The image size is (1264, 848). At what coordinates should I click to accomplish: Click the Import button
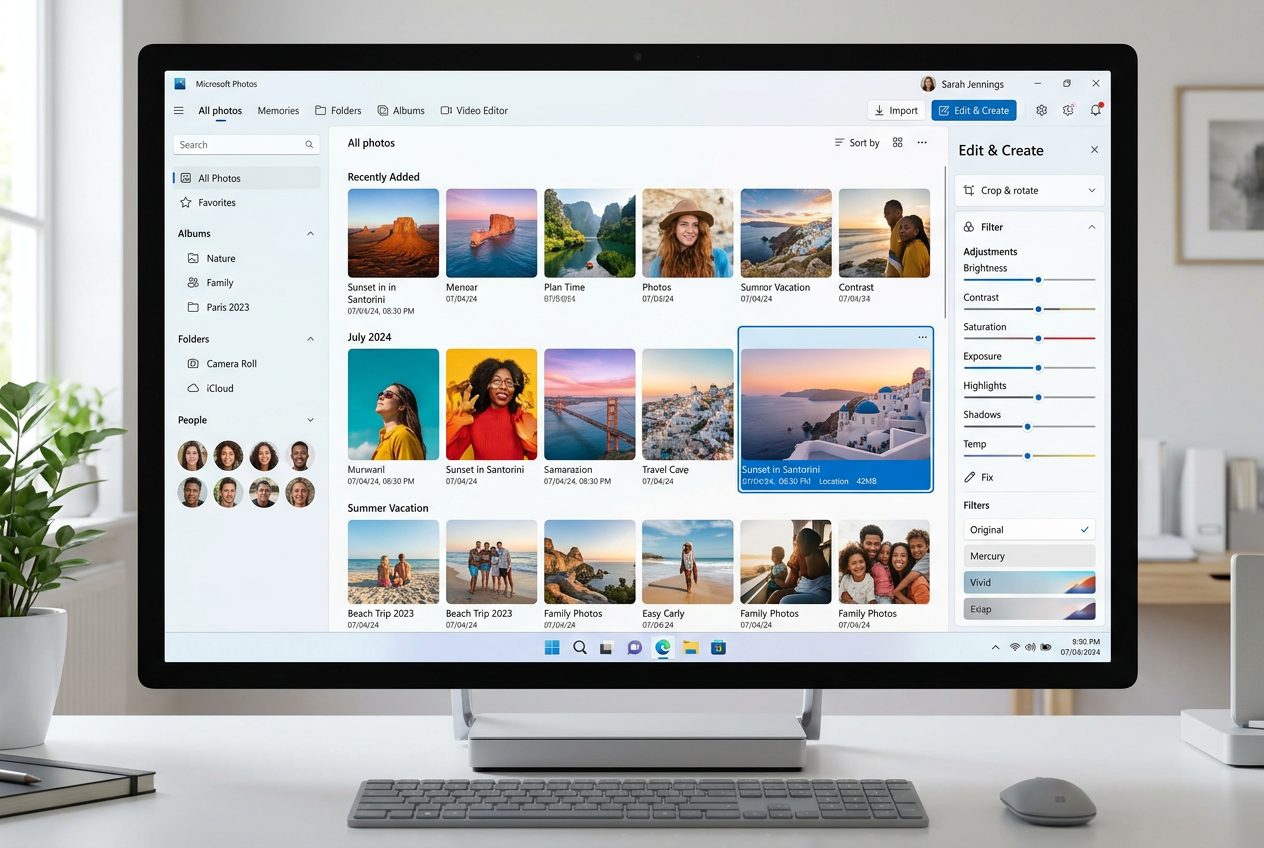pyautogui.click(x=896, y=110)
